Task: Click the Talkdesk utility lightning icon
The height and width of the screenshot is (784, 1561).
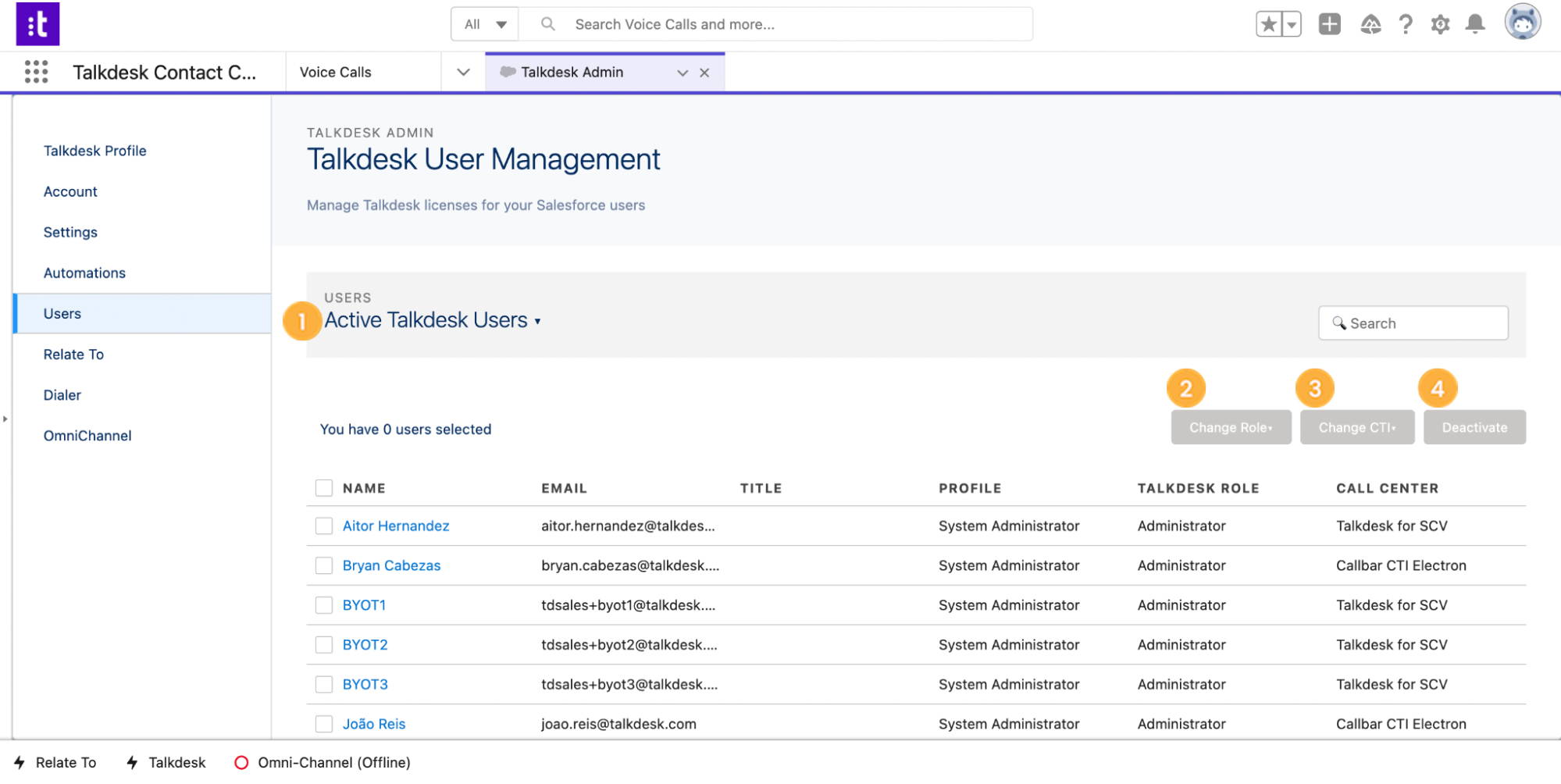Action: pyautogui.click(x=133, y=762)
